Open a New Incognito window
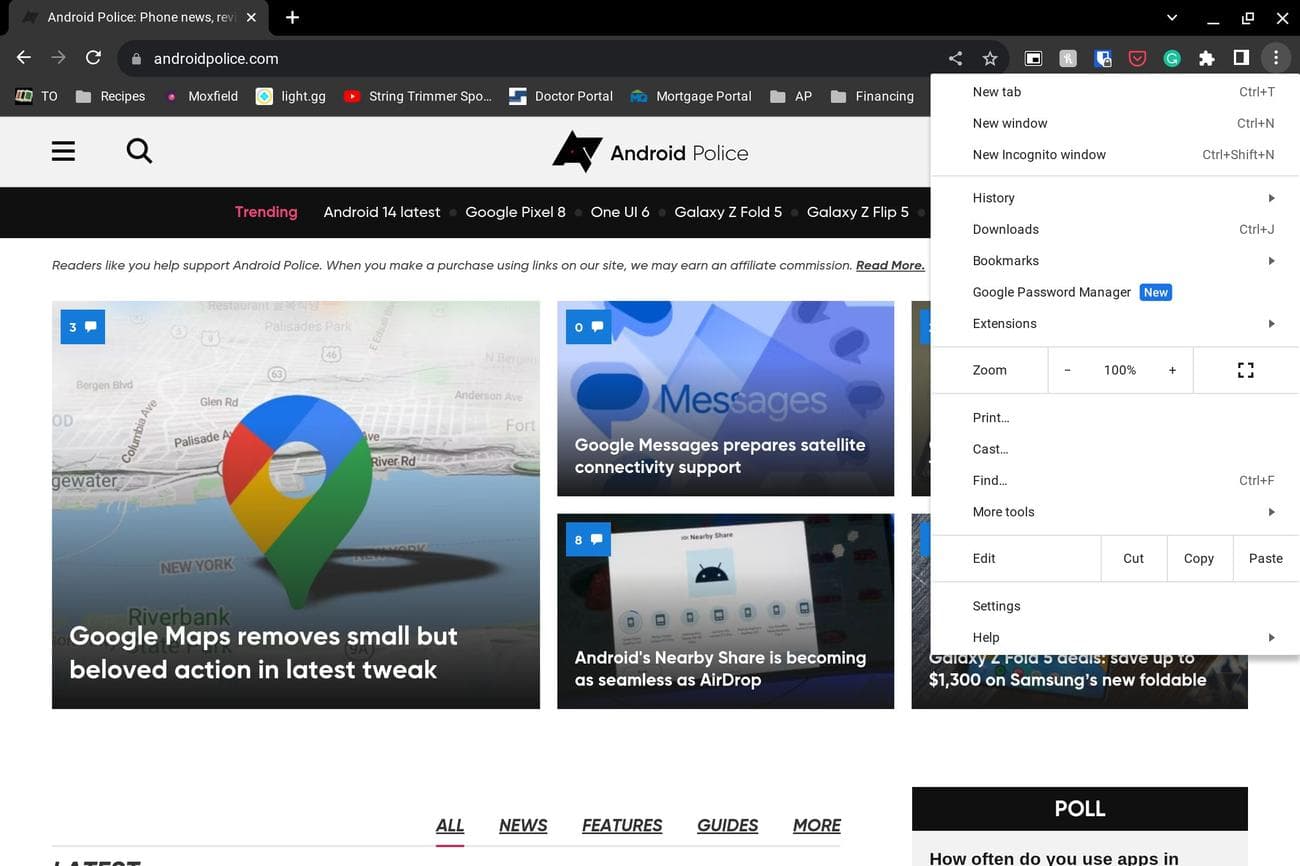The height and width of the screenshot is (866, 1300). click(x=1039, y=154)
